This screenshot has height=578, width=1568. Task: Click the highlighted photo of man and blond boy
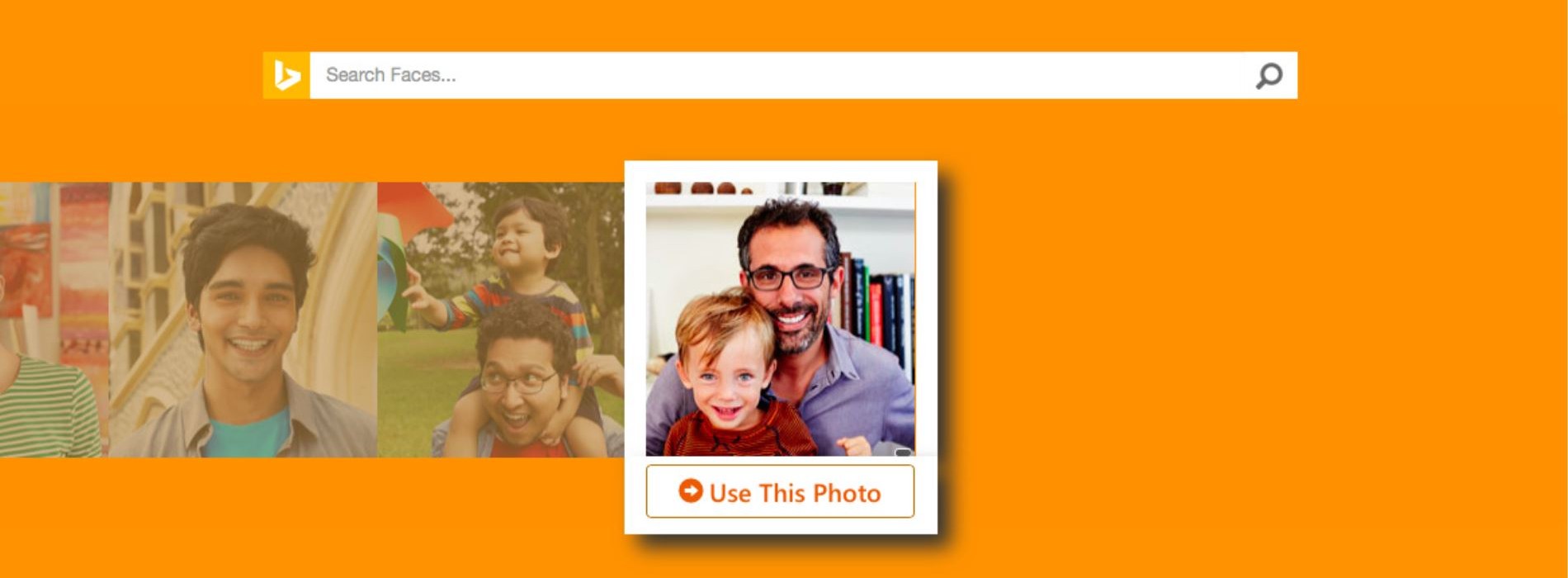781,319
